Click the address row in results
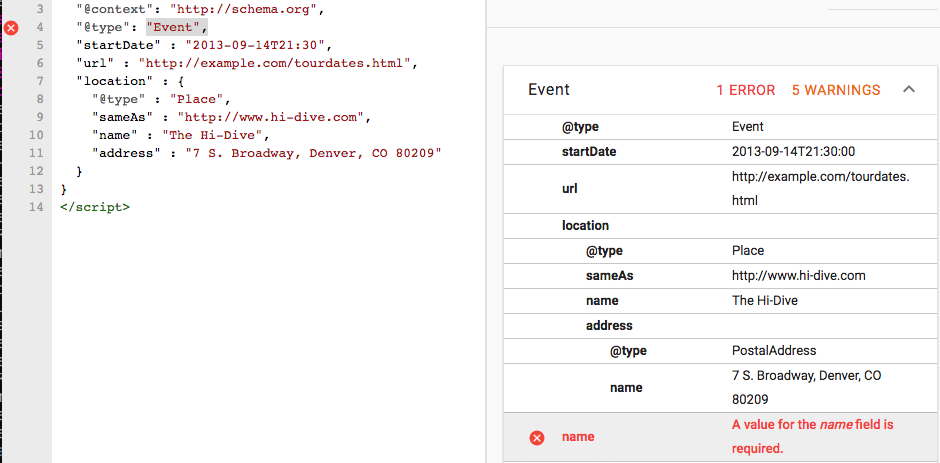Screen dimensions: 940x463 coord(721,326)
